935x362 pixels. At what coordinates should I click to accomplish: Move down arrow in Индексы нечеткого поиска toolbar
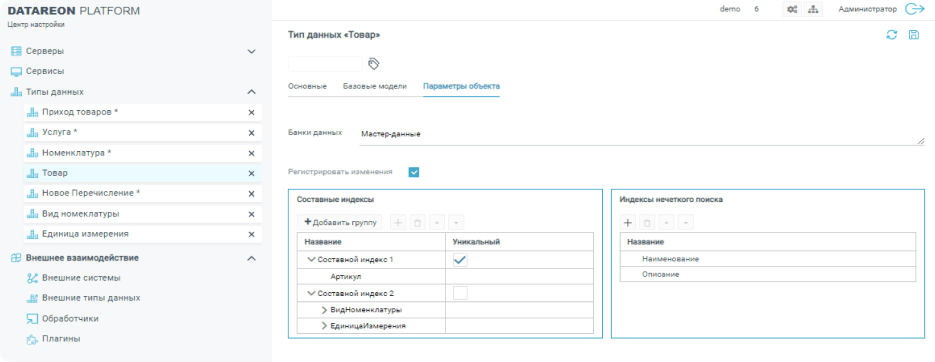coord(686,223)
